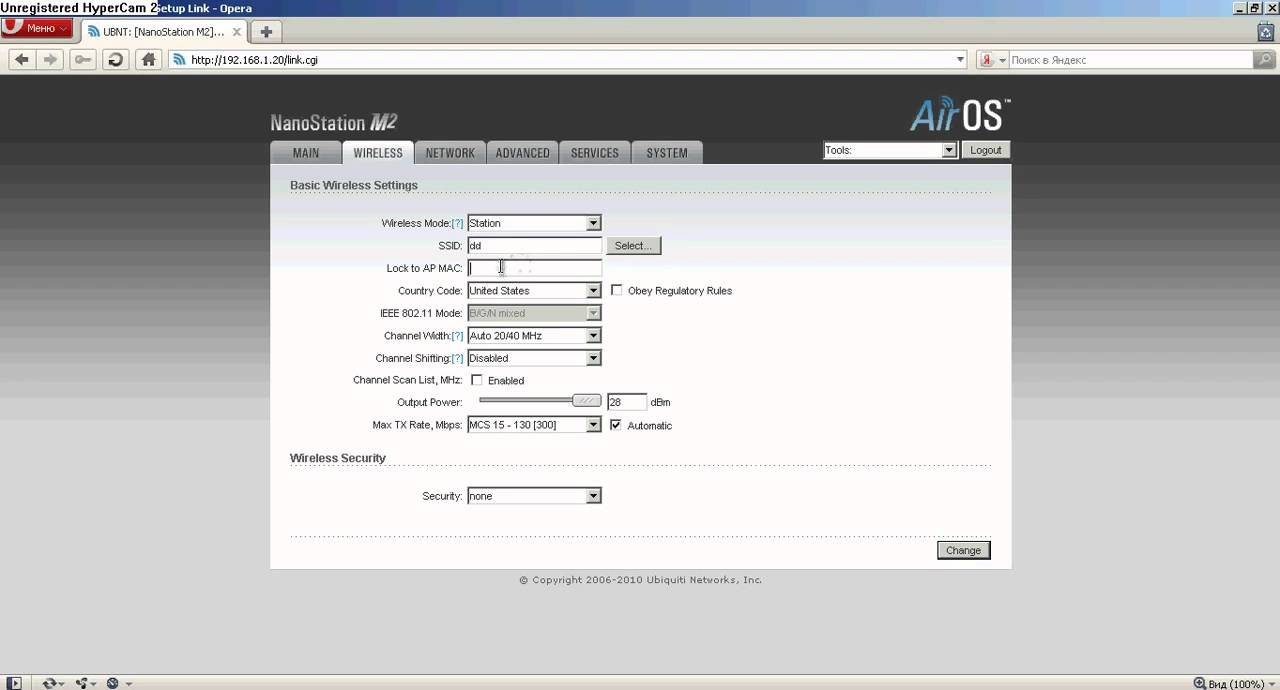Open a new tab with plus button
Viewport: 1280px width, 690px height.
(x=266, y=32)
